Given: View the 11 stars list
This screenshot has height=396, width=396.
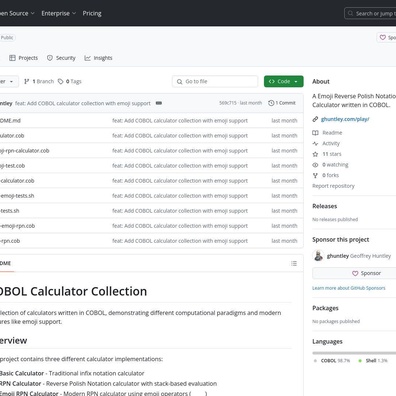Looking at the screenshot, I should point(332,154).
